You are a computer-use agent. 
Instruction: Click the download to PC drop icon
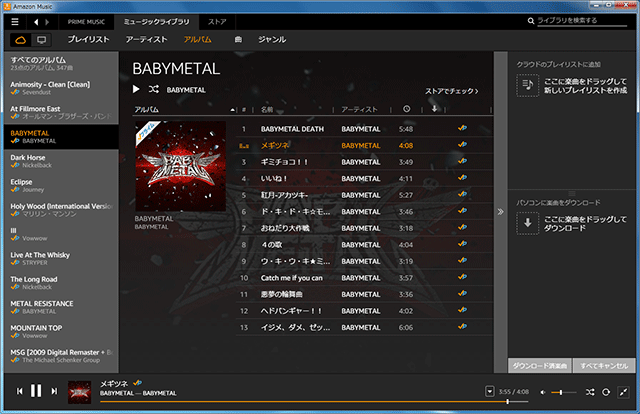(528, 223)
